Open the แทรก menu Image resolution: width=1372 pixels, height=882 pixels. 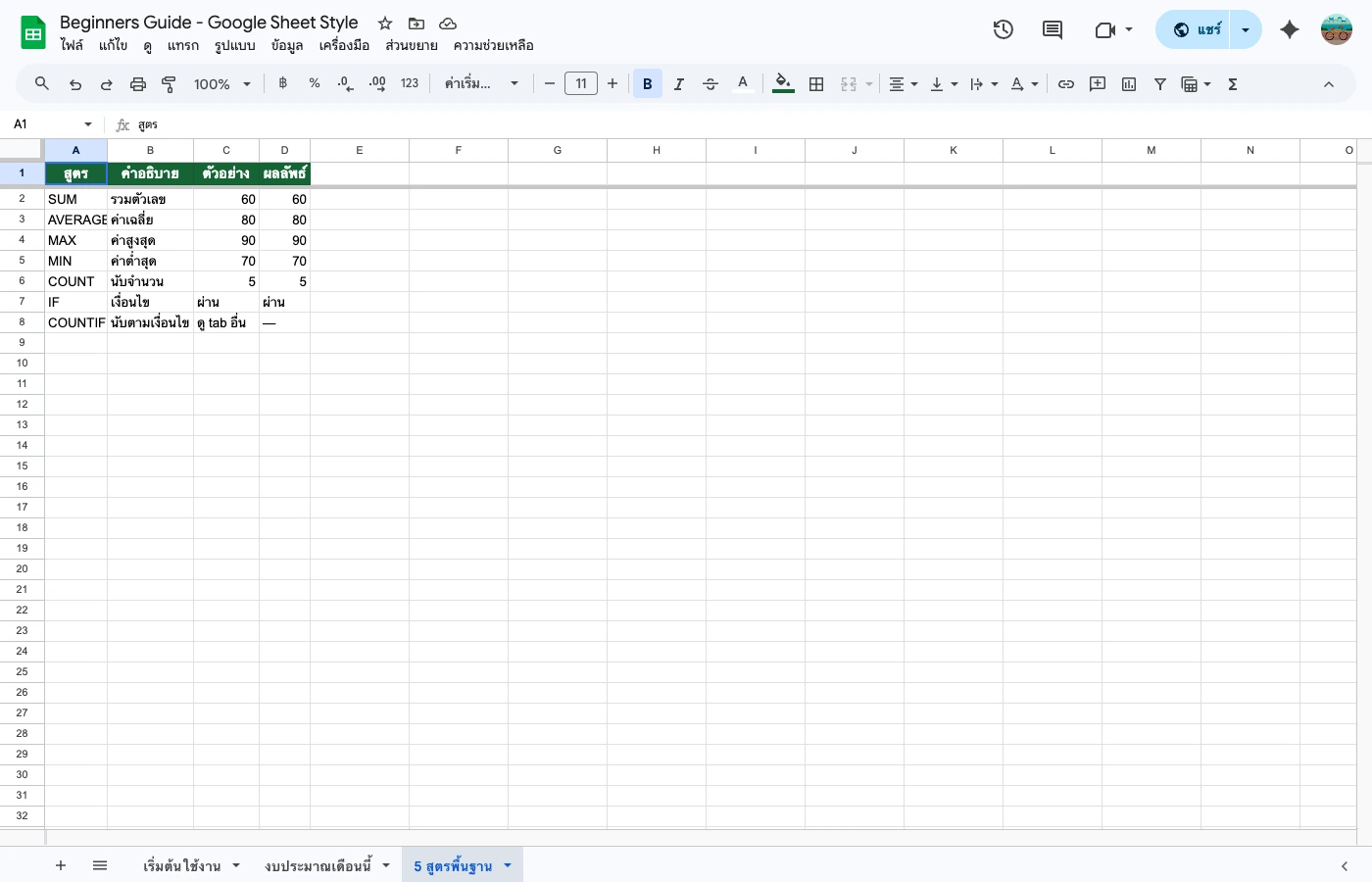[183, 45]
